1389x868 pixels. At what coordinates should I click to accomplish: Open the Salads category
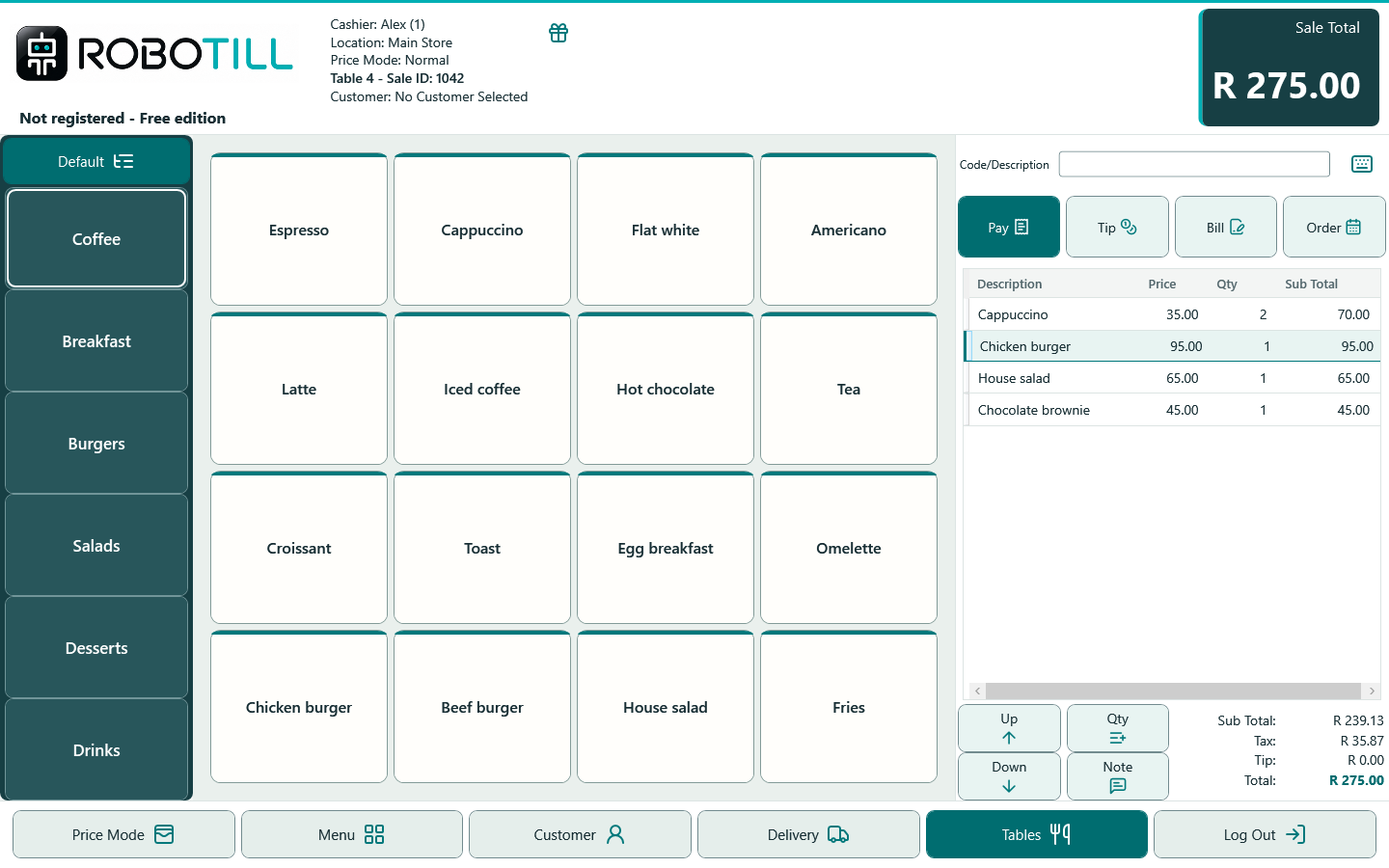click(x=96, y=546)
